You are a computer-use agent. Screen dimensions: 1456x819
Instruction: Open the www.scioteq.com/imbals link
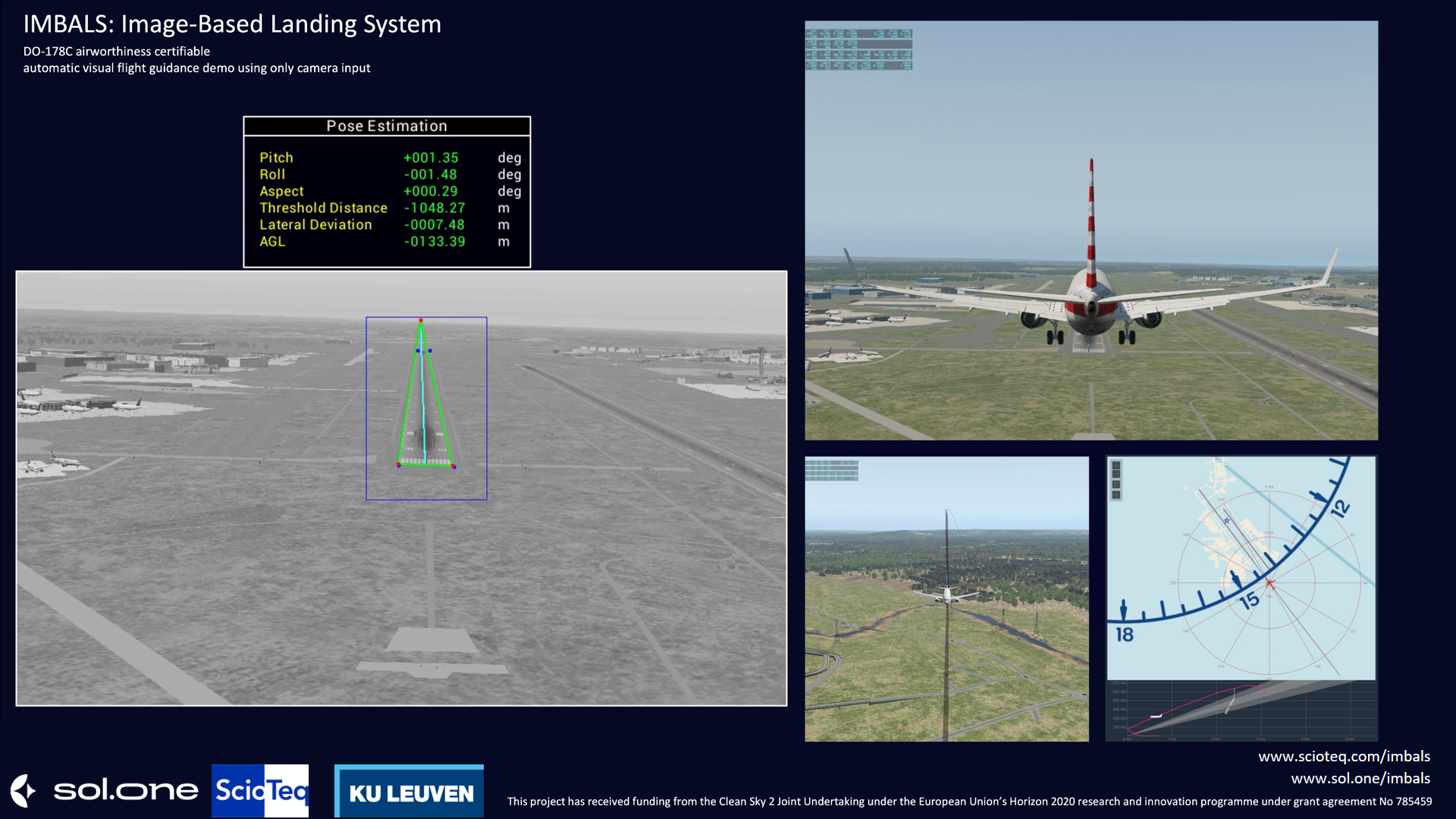[x=1344, y=756]
